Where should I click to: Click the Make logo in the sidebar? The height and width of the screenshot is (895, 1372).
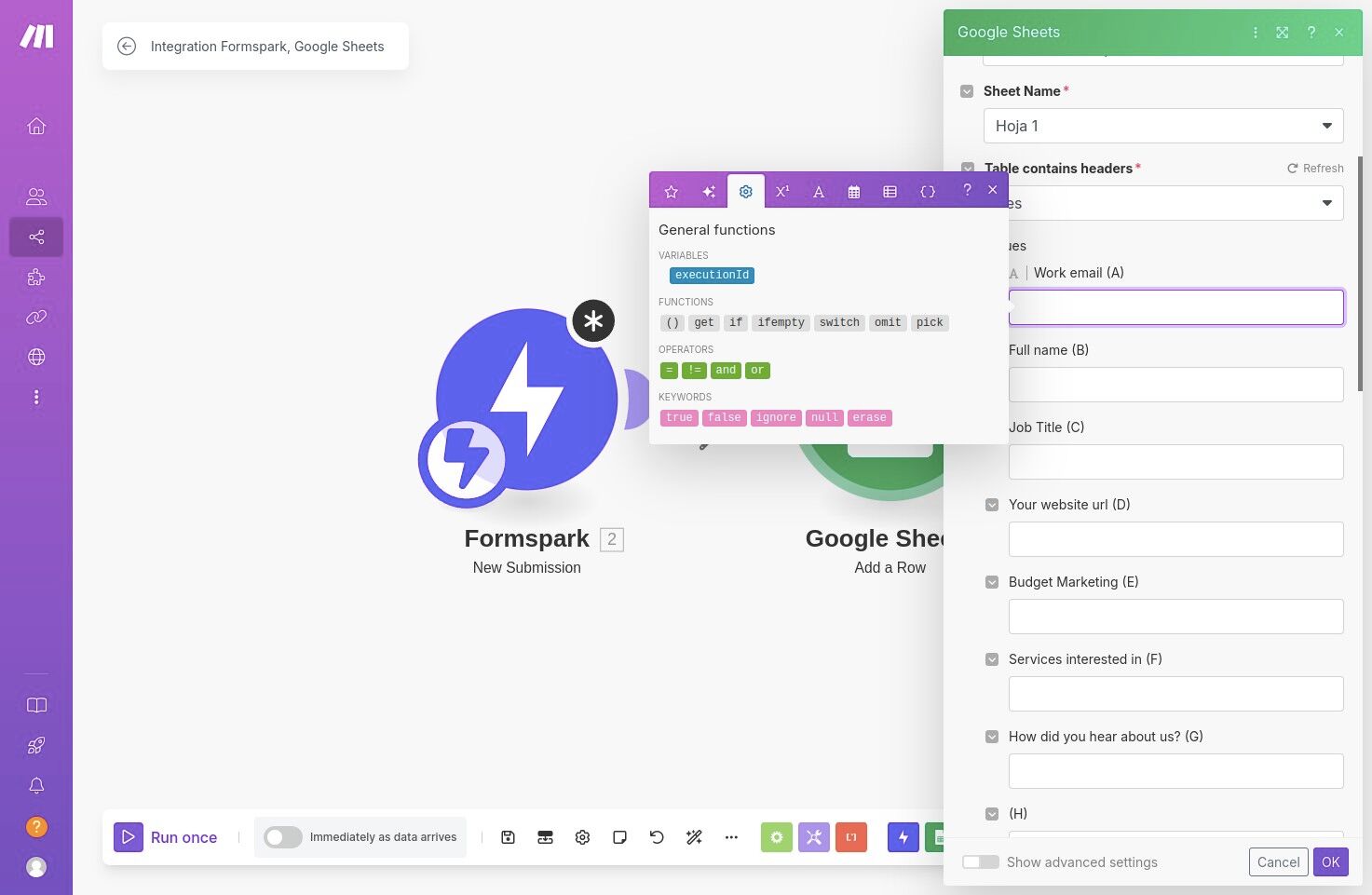[36, 36]
